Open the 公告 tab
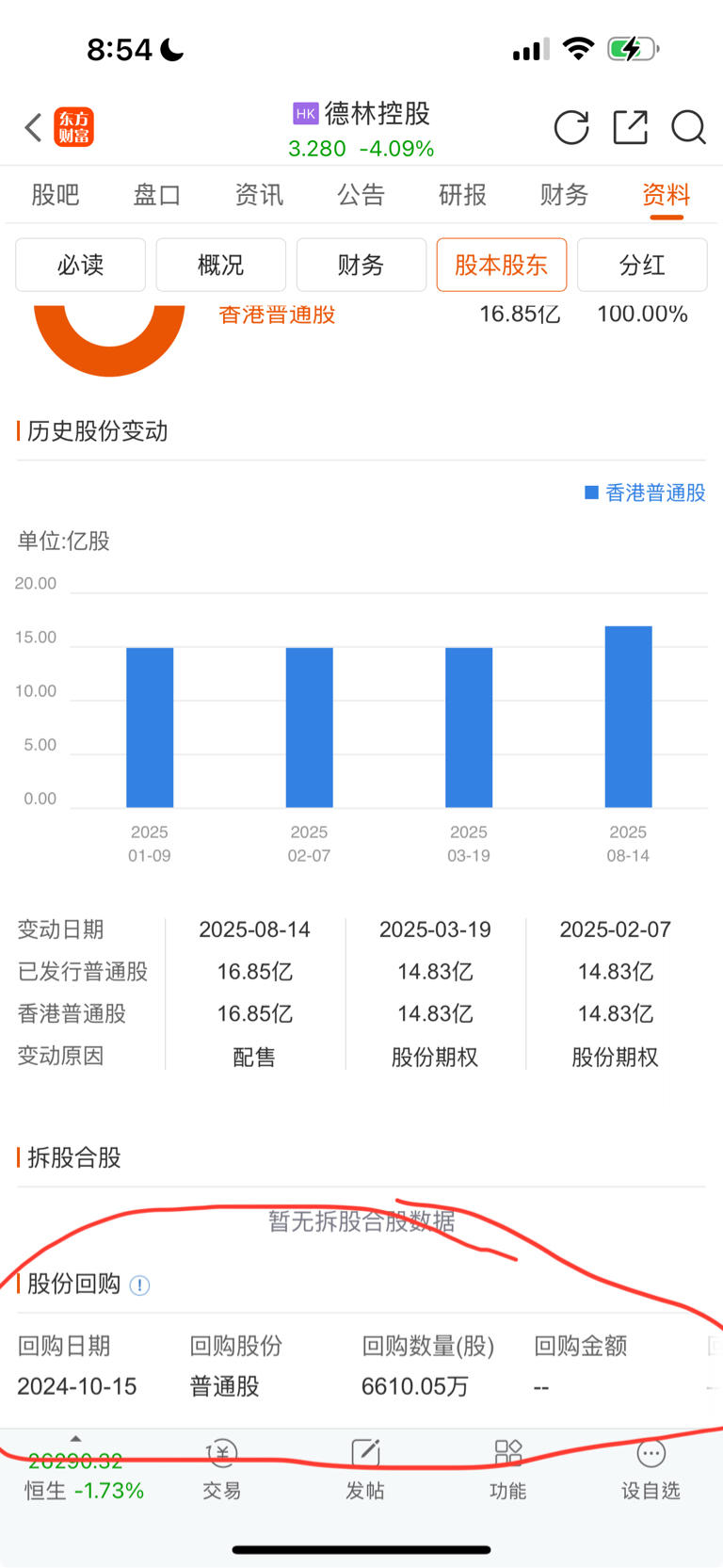This screenshot has width=723, height=1568. pyautogui.click(x=361, y=195)
